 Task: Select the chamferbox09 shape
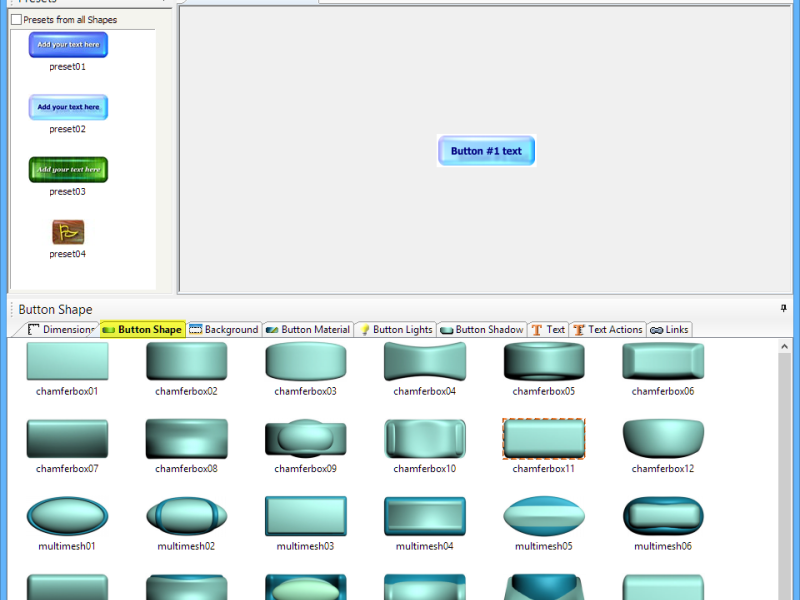306,439
